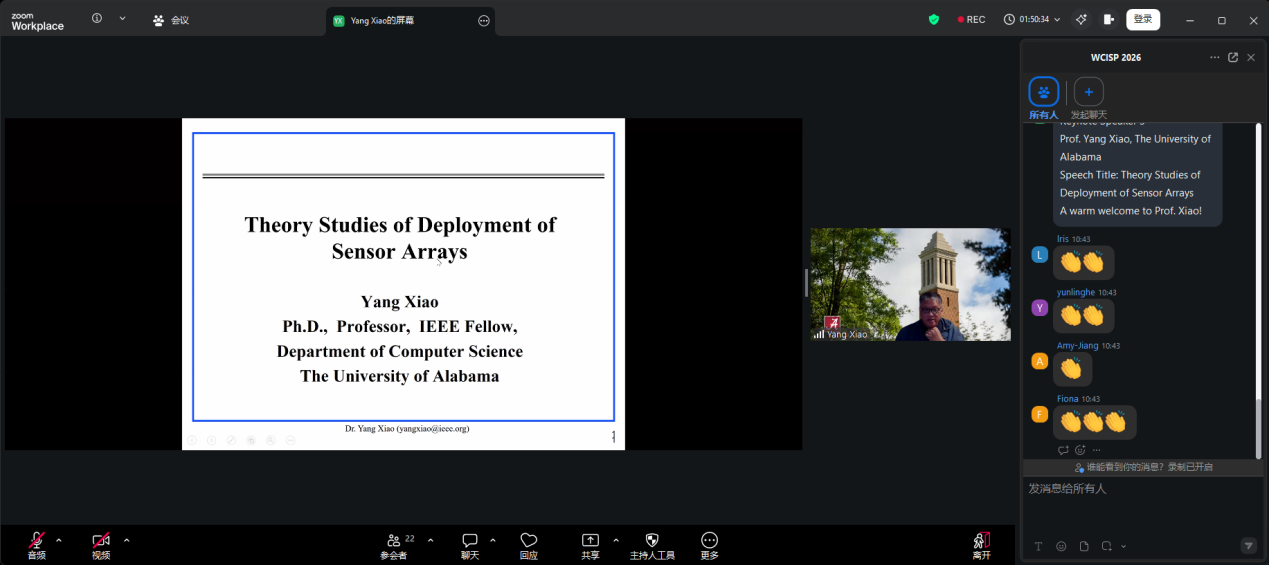The image size is (1269, 565).
Task: Expand audio options arrow next to 音频
Action: click(59, 540)
